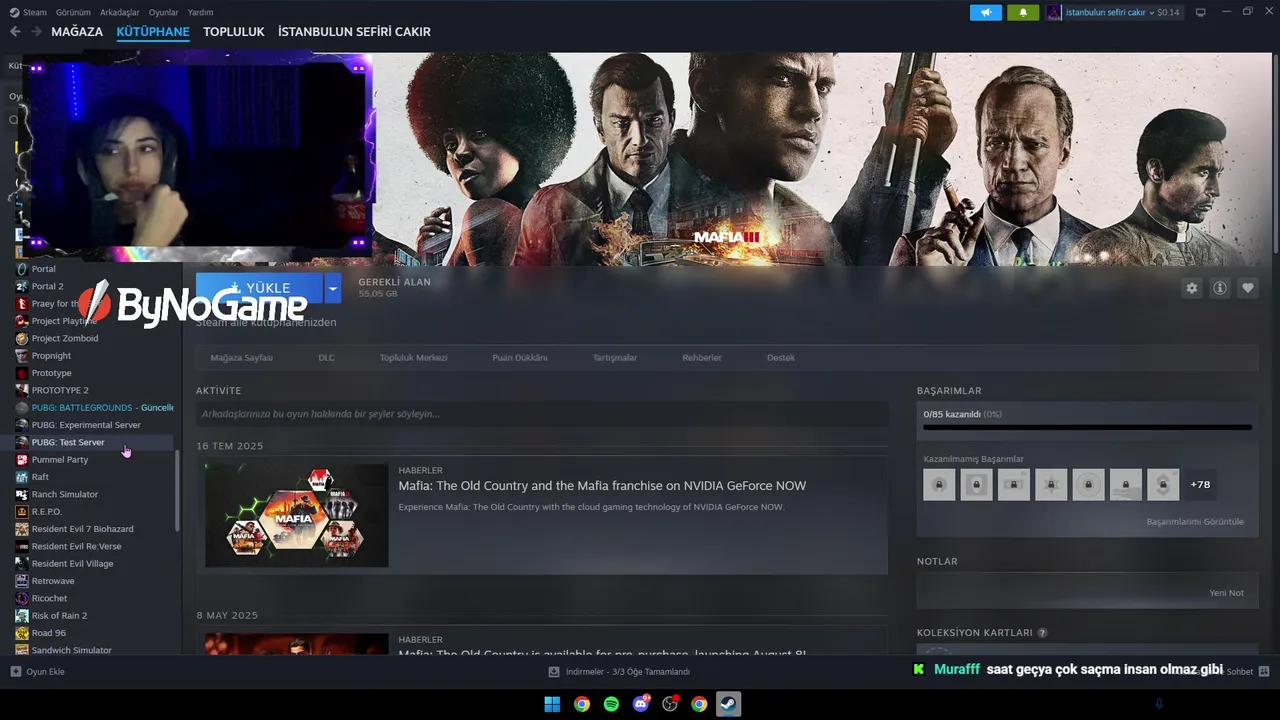1280x720 pixels.
Task: Add Mafia III to favorites heart
Action: (1247, 288)
